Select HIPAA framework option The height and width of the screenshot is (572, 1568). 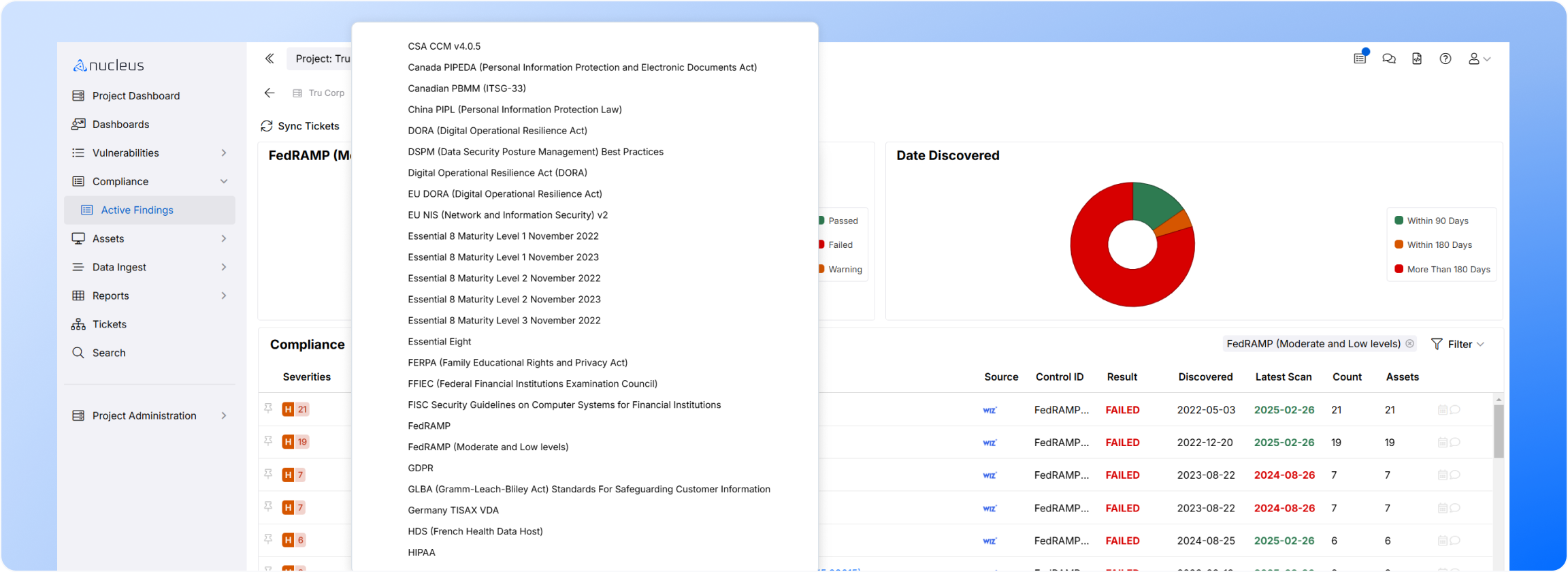[x=422, y=553]
